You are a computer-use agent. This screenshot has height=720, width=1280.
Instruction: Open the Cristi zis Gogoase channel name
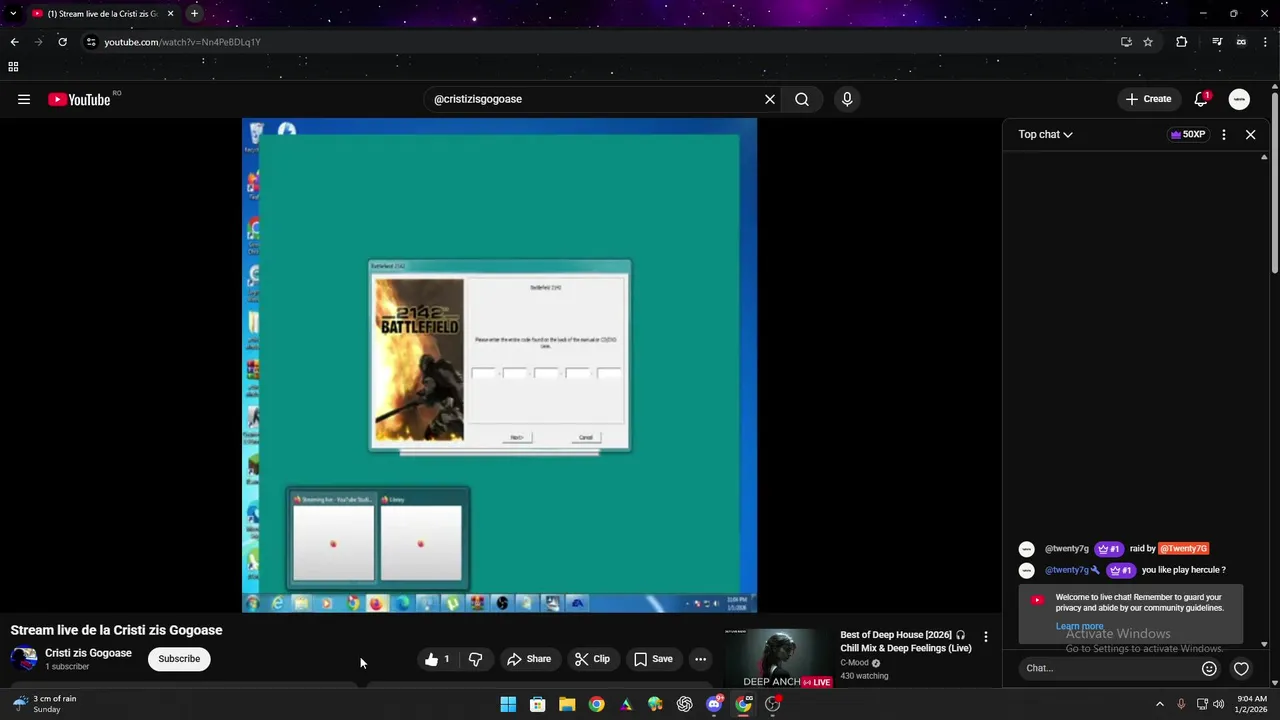tap(88, 653)
